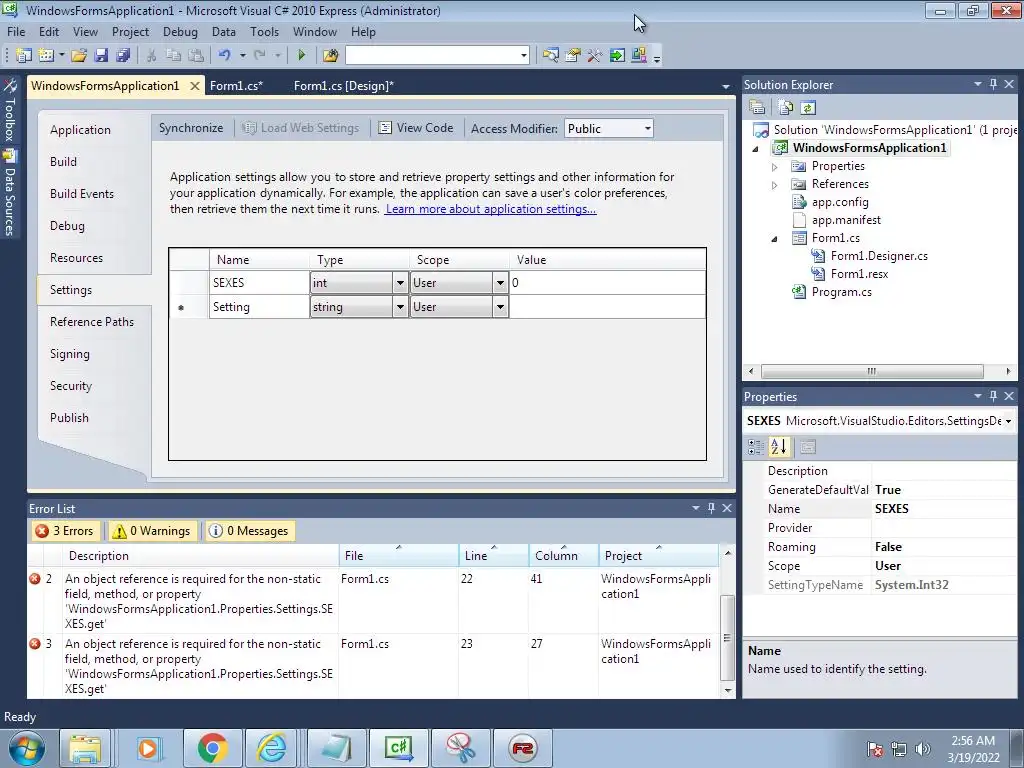Collapse the Form1.cs node in Solution Explorer
1024x768 pixels.
pos(775,239)
